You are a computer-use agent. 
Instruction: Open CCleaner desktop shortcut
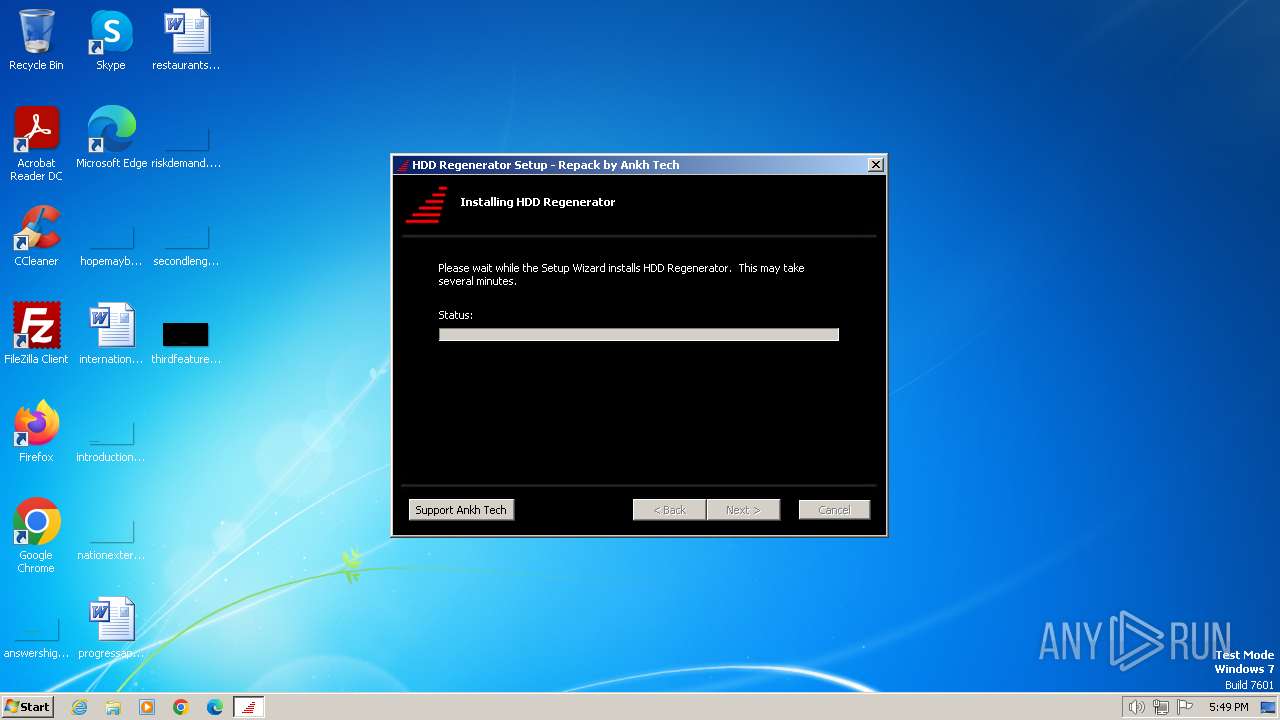pyautogui.click(x=36, y=236)
